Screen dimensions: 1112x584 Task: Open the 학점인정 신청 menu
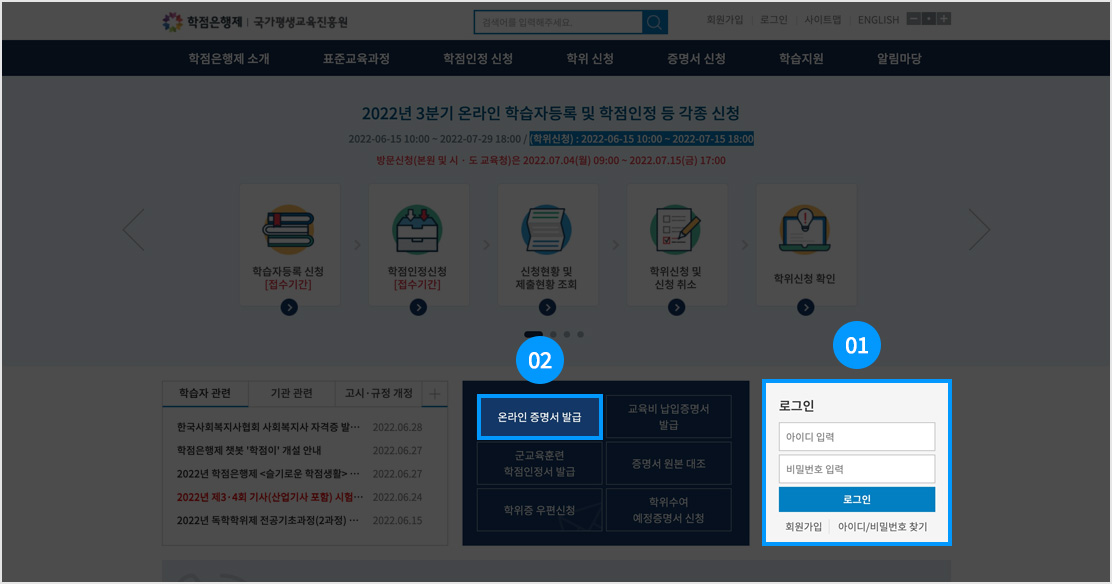coord(478,58)
